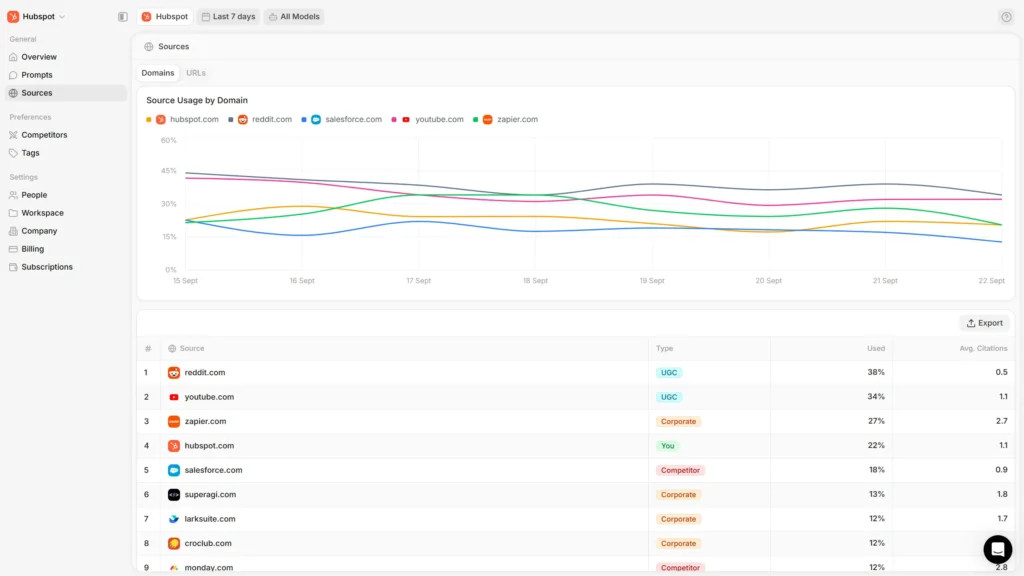Image resolution: width=1024 pixels, height=576 pixels.
Task: Open People settings
Action: [x=65, y=195]
